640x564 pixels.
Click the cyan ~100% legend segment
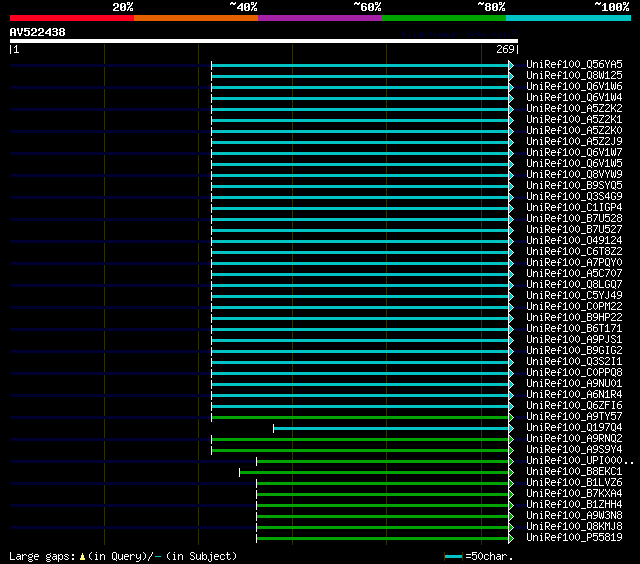point(569,18)
